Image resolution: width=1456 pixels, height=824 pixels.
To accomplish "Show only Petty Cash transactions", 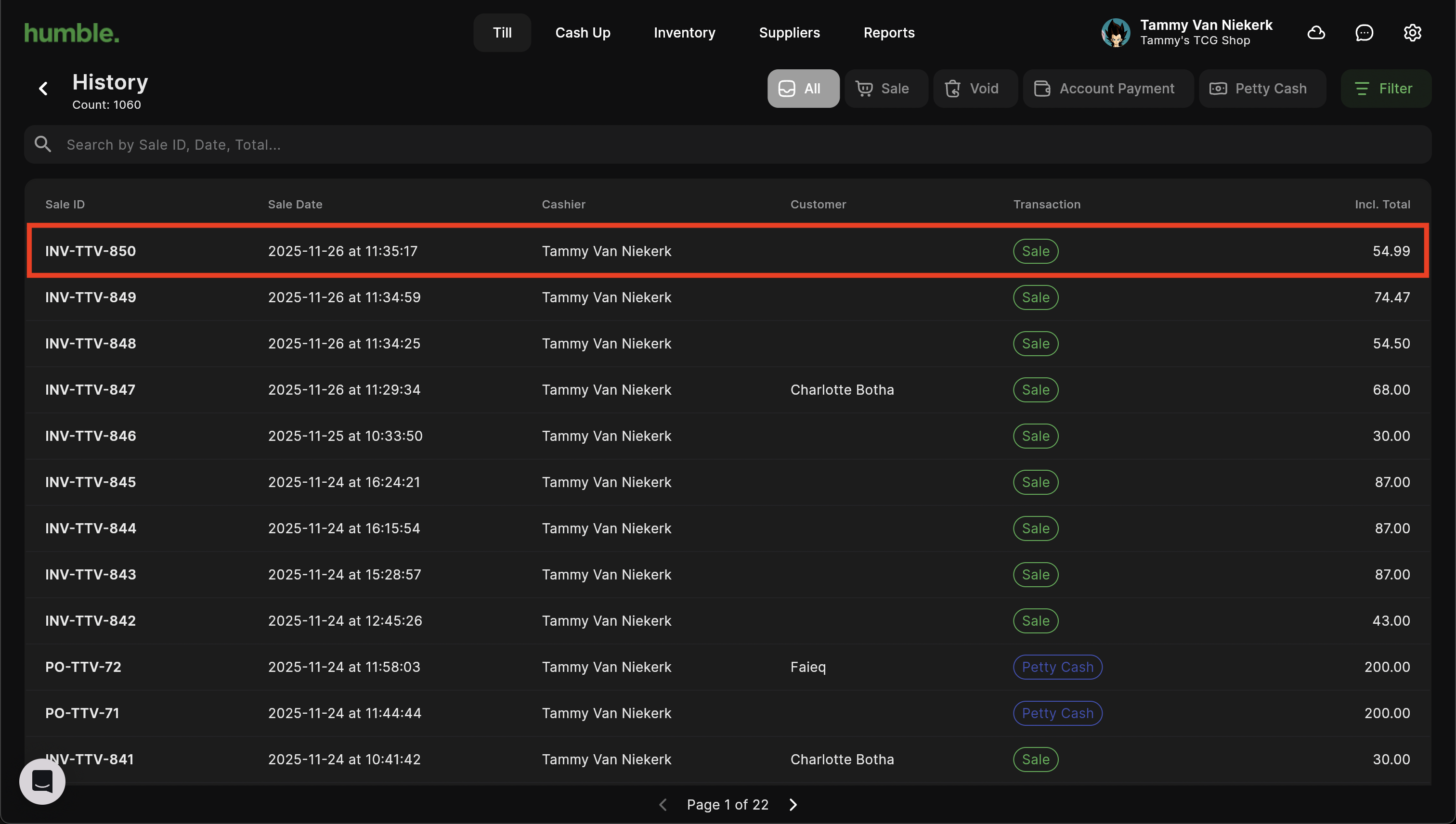I will pos(1262,89).
